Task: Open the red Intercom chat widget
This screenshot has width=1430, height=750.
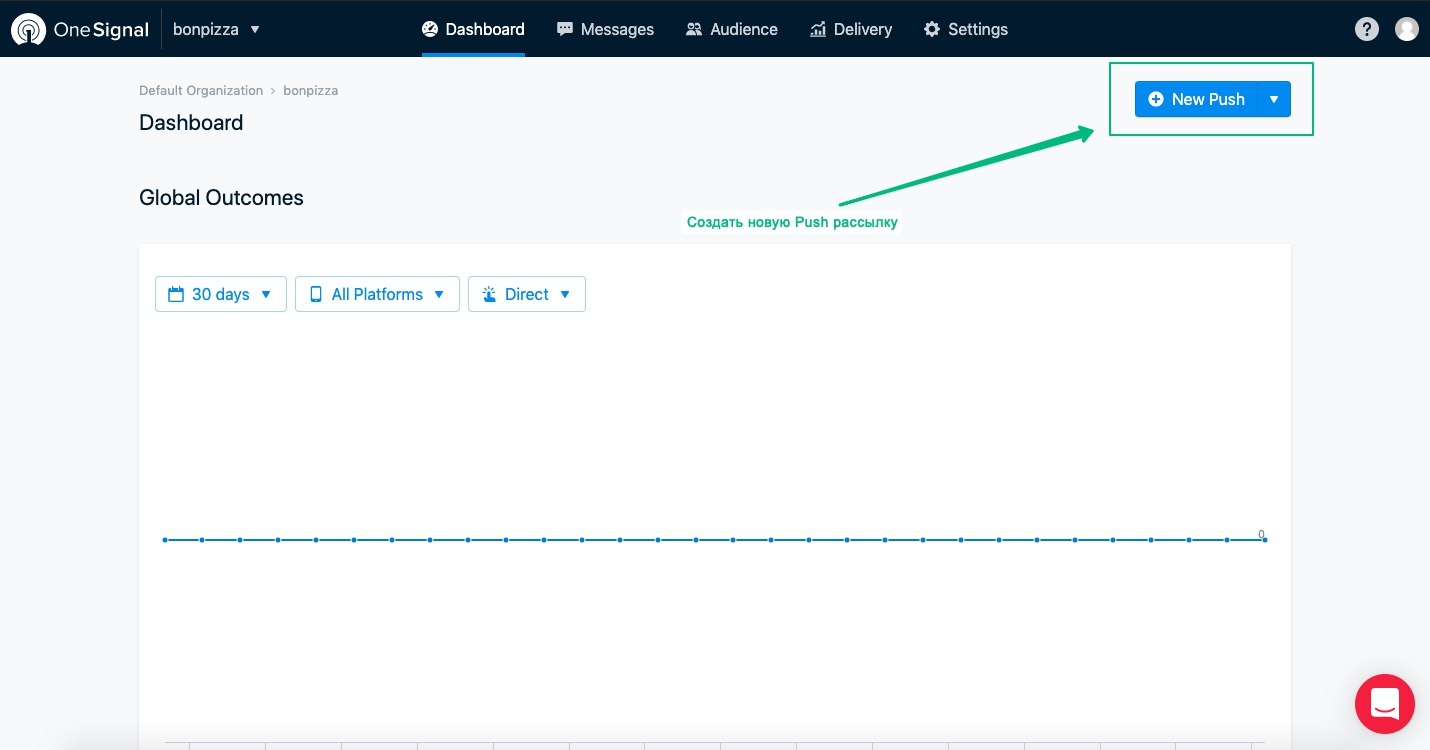Action: click(x=1384, y=704)
